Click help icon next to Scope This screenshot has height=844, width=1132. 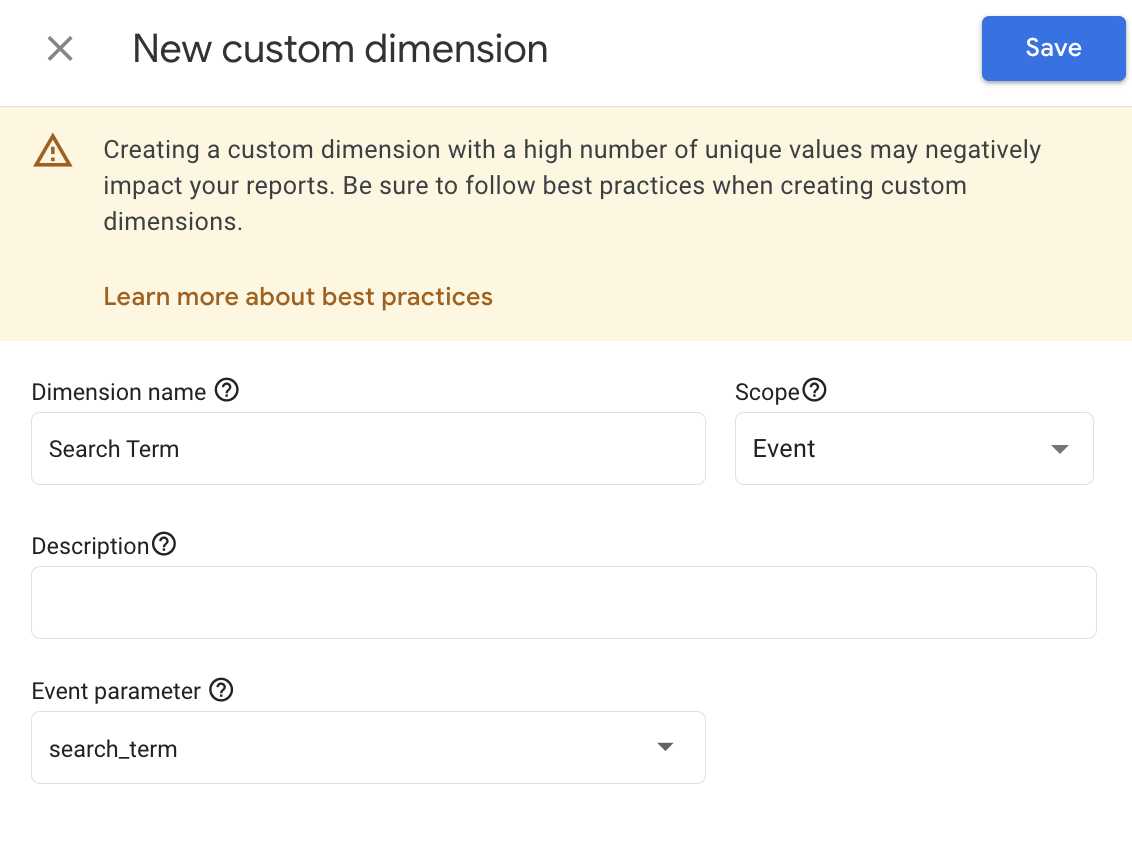point(815,391)
